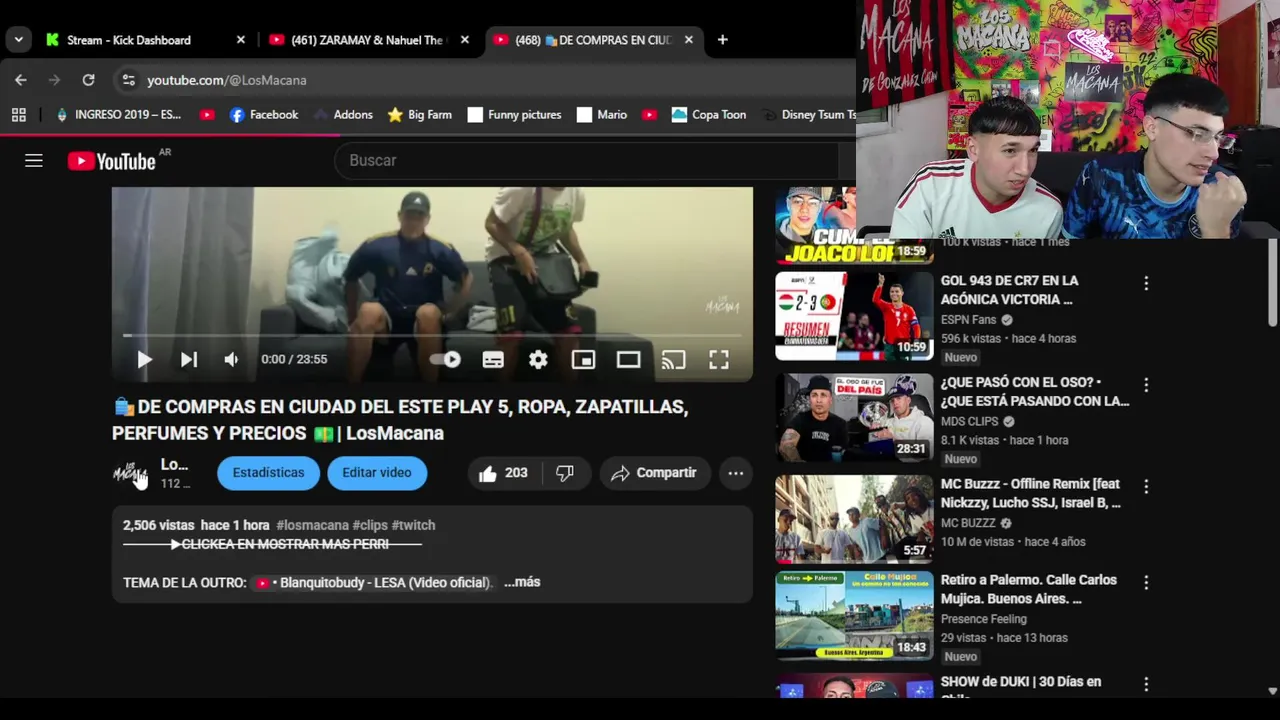
Task: Go back in browser history
Action: click(21, 80)
